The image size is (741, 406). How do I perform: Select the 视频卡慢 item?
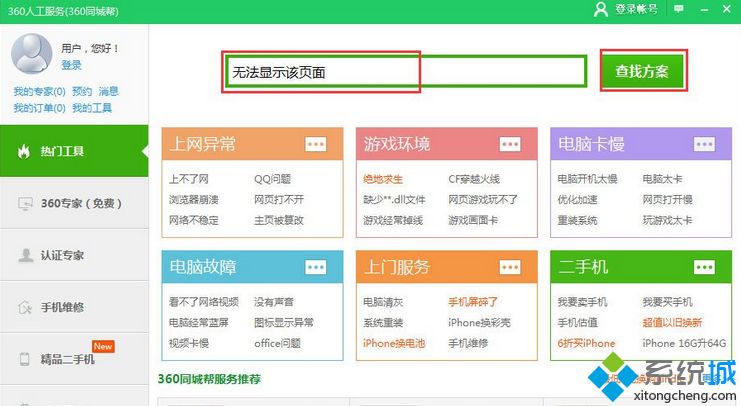[x=189, y=343]
